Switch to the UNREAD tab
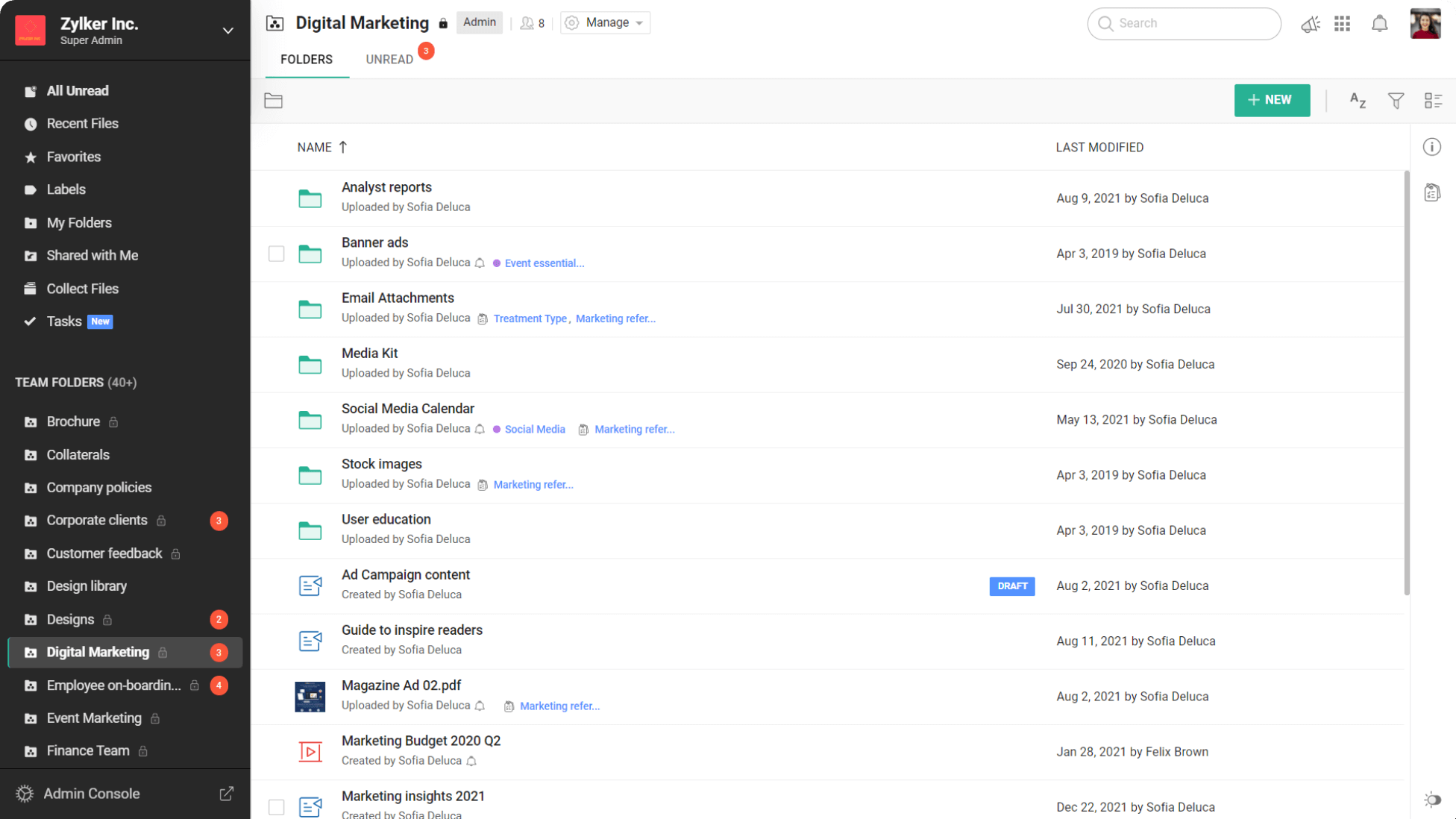This screenshot has width=1456, height=819. (x=389, y=60)
